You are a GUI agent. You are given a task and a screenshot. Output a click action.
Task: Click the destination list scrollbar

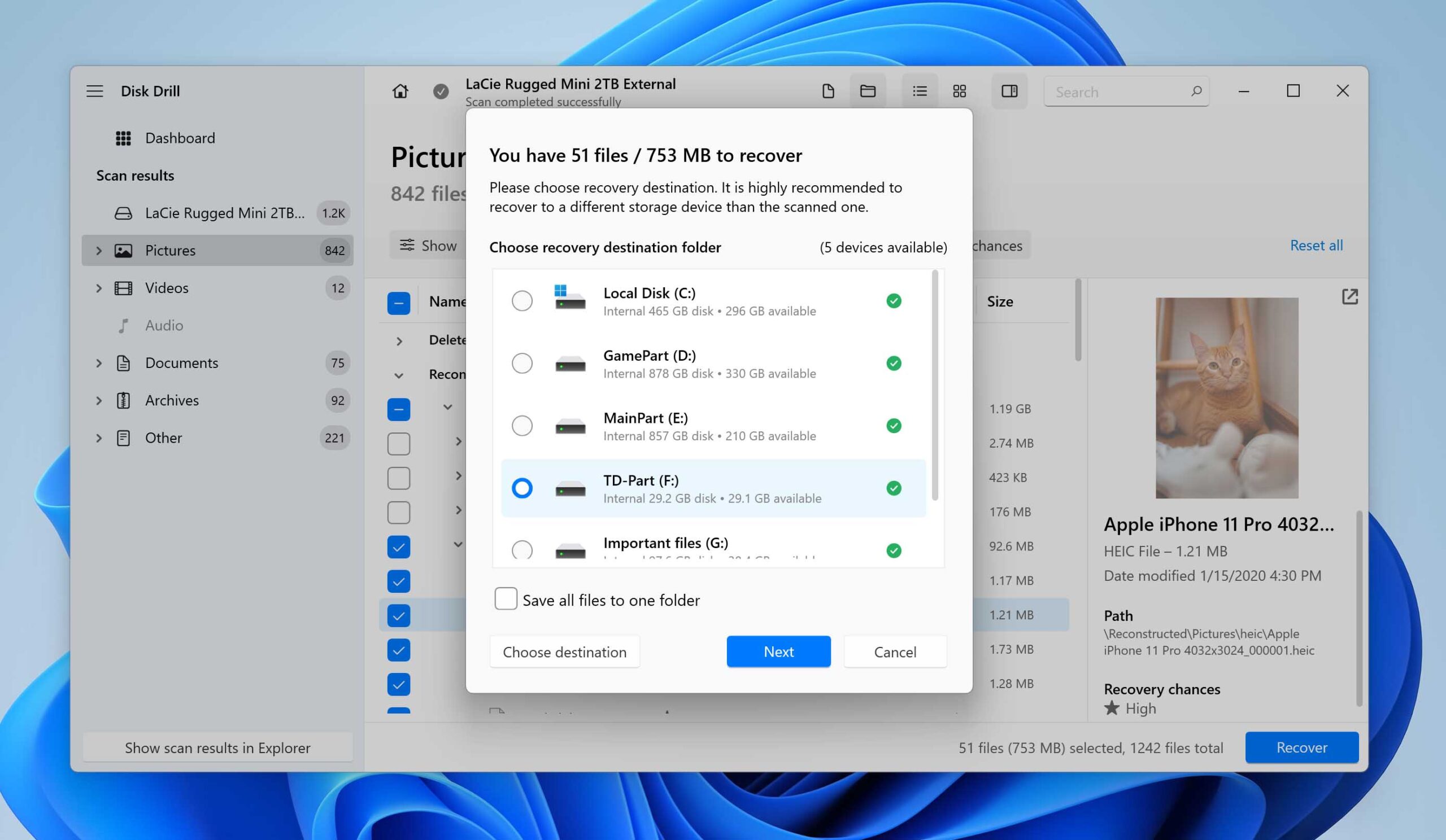tap(935, 386)
